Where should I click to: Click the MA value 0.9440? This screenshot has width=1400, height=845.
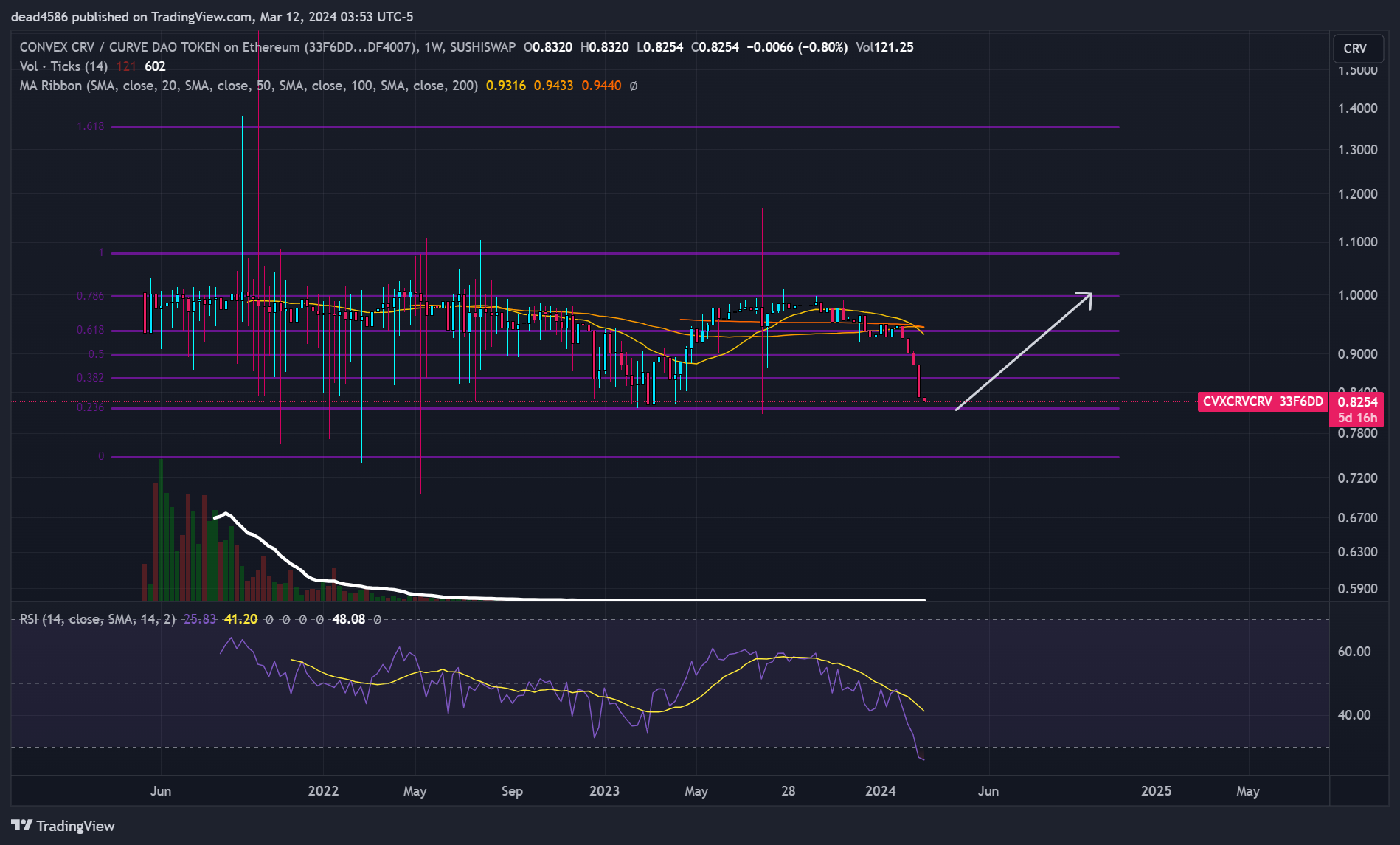601,86
